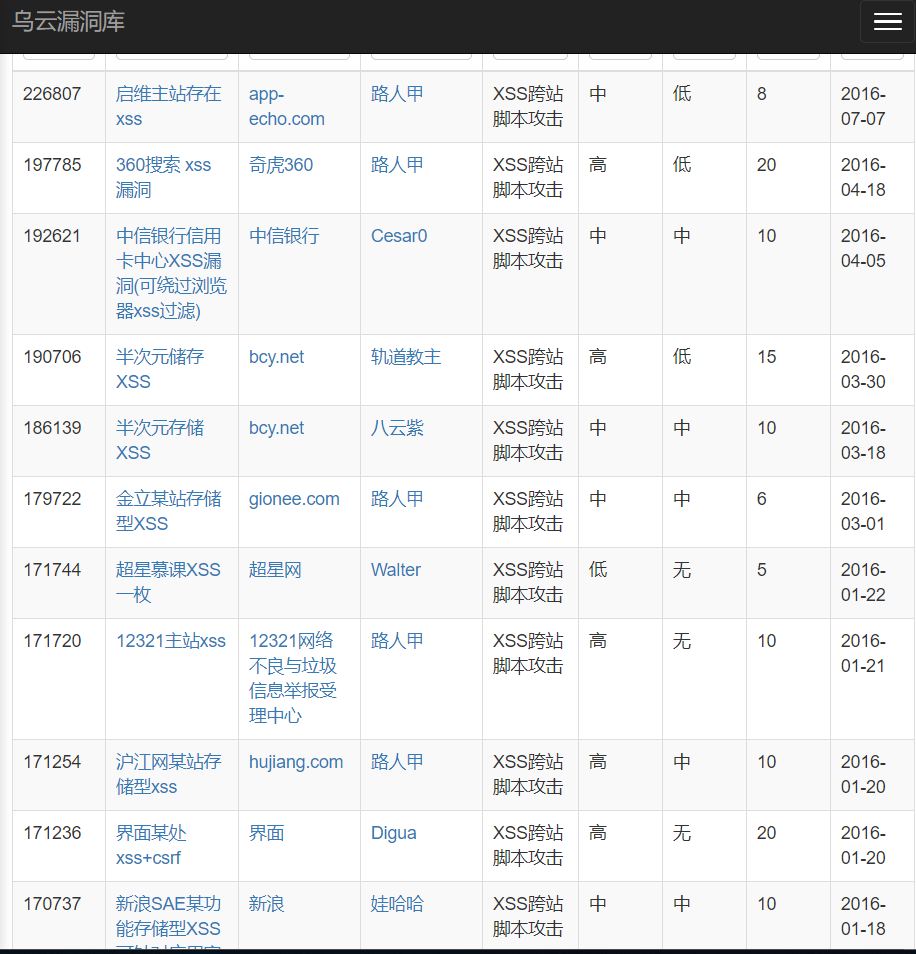This screenshot has height=954, width=916.
Task: Open vendor link 超星网
Action: [275, 570]
